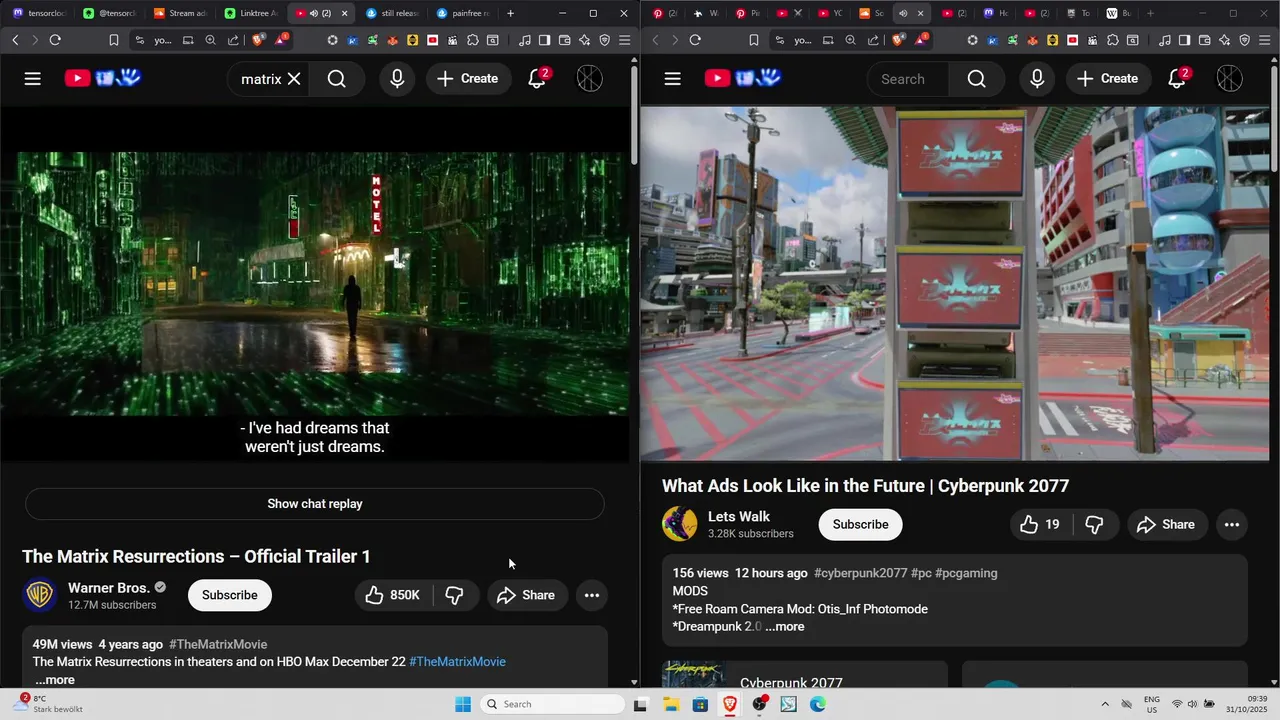This screenshot has width=1280, height=720.
Task: Click YouTube logo in left window
Action: (103, 78)
